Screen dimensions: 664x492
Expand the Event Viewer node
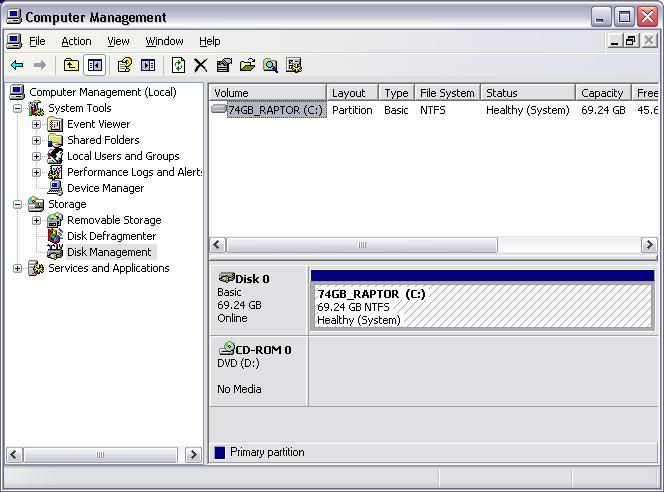point(36,124)
